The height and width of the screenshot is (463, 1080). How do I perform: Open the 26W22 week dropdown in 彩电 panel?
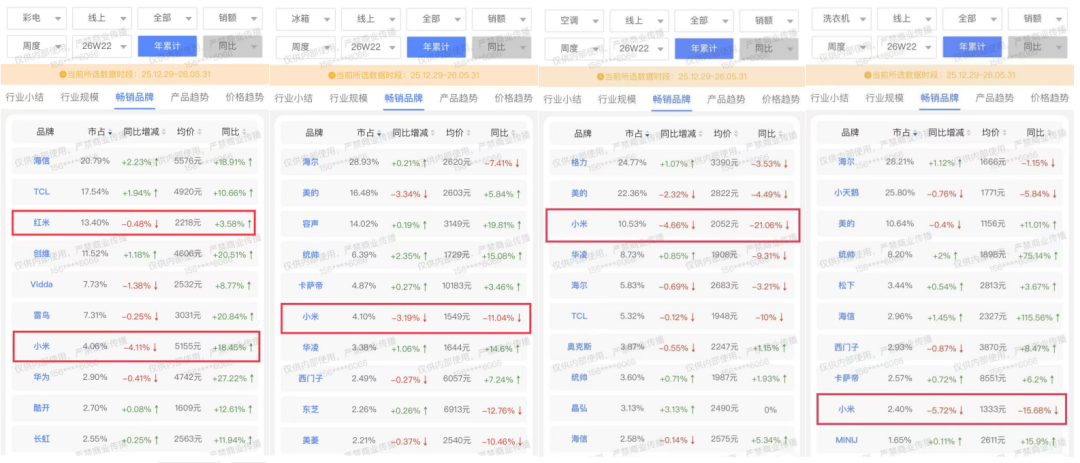coord(102,47)
